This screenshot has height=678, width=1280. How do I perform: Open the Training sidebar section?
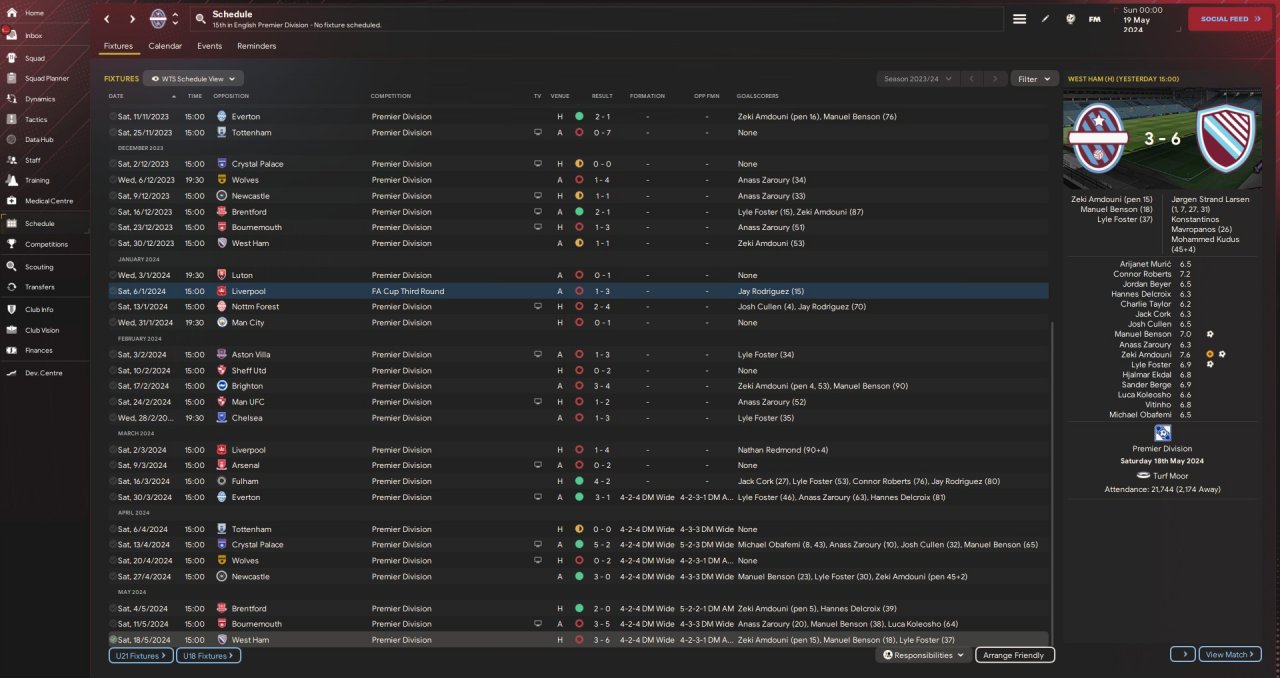[44, 180]
